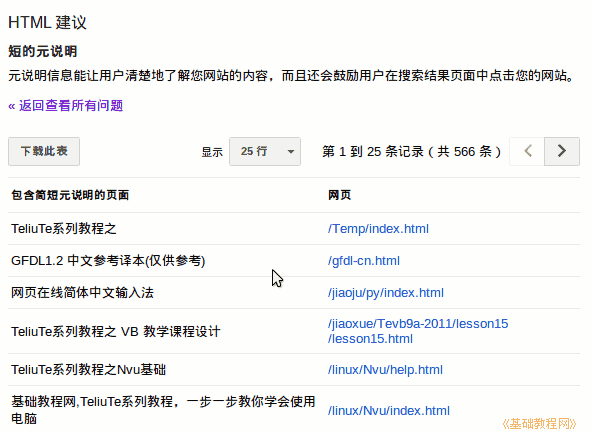Open the /gfdl-cn.html page link
The image size is (591, 433).
[x=364, y=260]
